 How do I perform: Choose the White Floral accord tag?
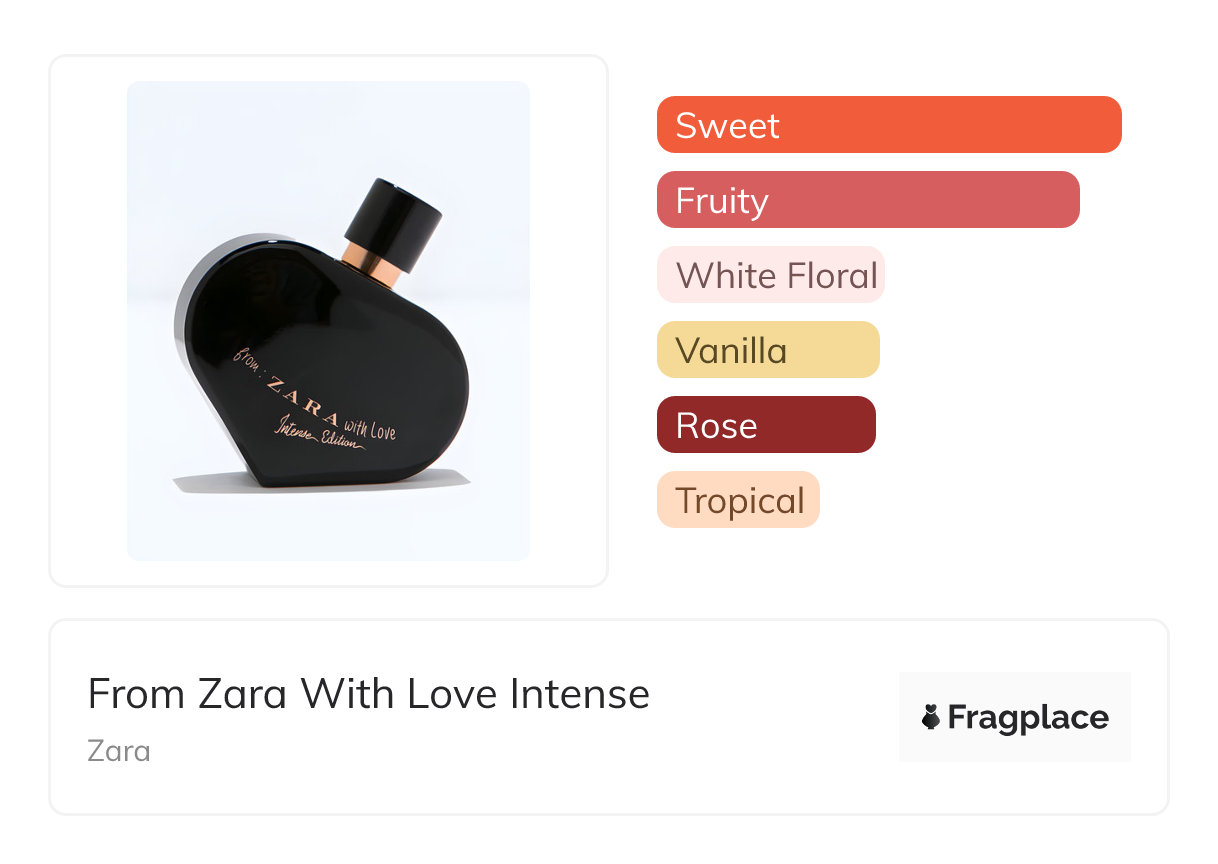coord(770,275)
